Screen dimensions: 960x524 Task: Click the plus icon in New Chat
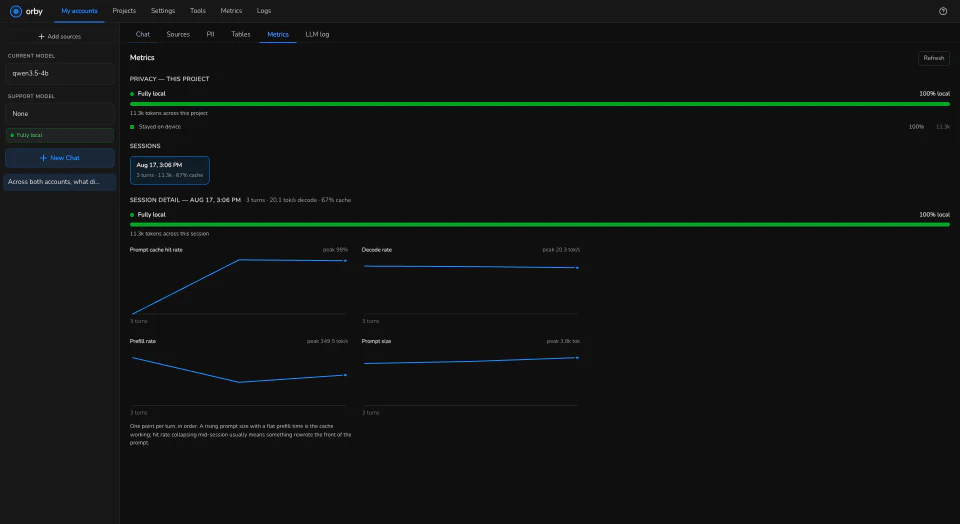tap(43, 158)
